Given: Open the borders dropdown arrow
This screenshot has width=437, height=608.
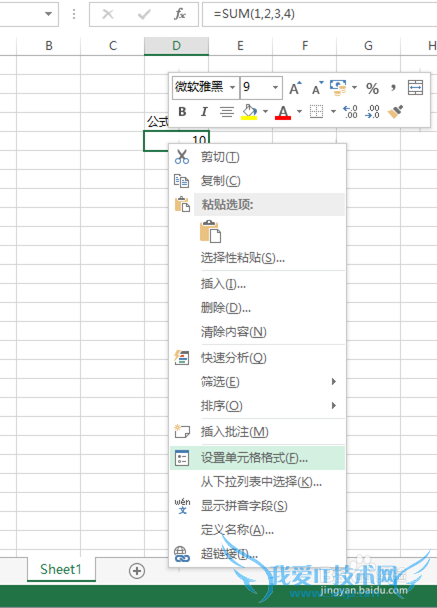Looking at the screenshot, I should click(x=333, y=112).
